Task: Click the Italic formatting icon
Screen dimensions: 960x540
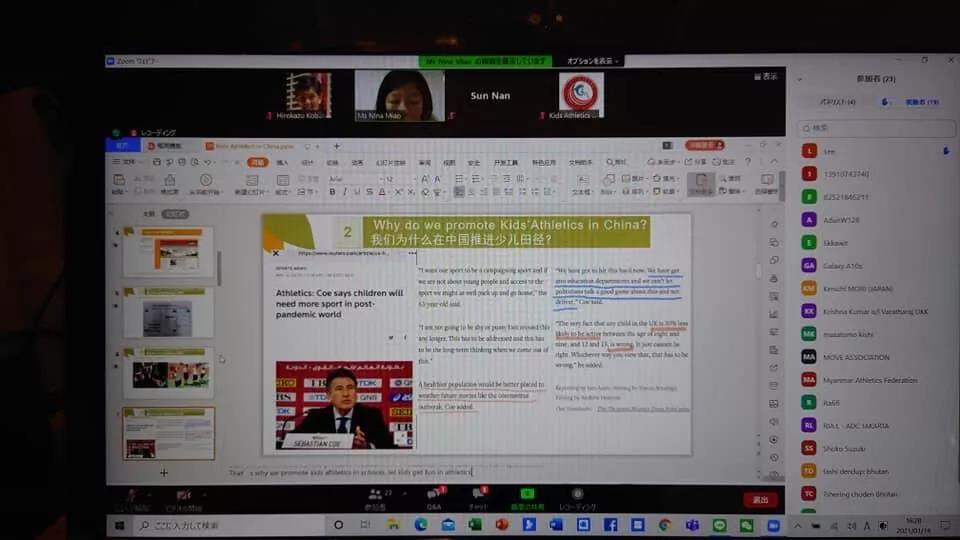Action: [x=345, y=192]
